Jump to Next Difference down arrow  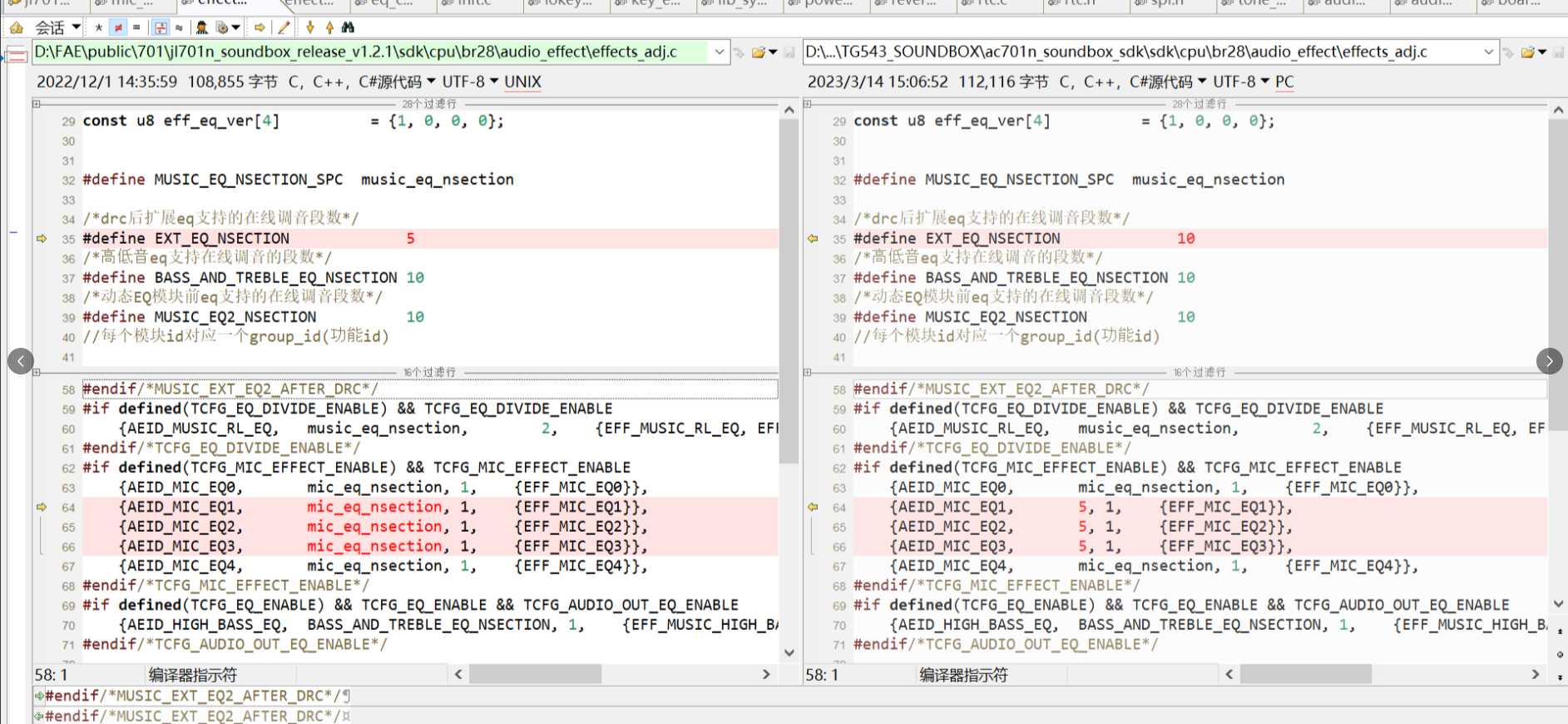[310, 27]
